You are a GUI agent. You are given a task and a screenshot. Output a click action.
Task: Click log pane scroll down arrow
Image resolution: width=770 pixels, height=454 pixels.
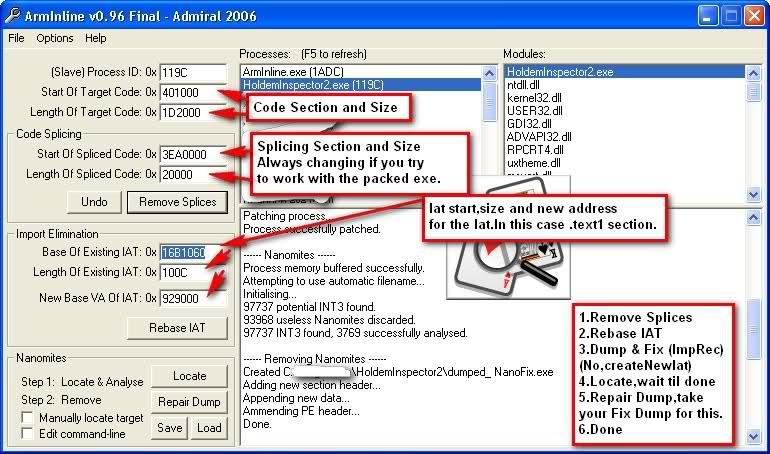pos(754,435)
